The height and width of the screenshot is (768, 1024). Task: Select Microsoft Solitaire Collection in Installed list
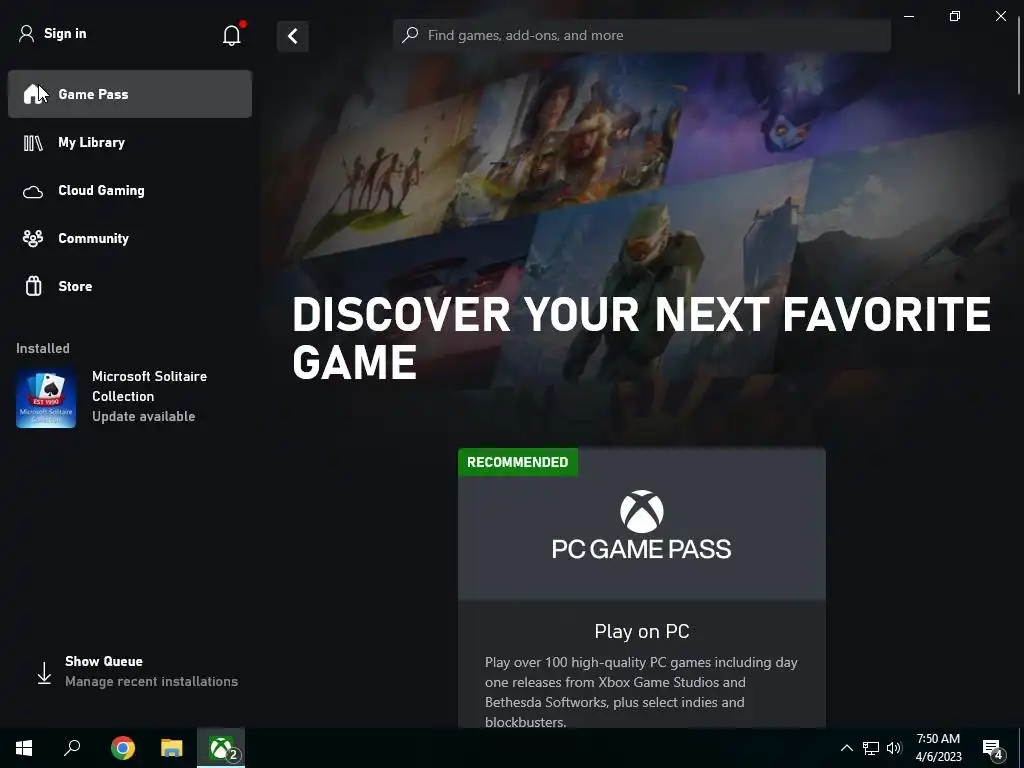(x=130, y=396)
